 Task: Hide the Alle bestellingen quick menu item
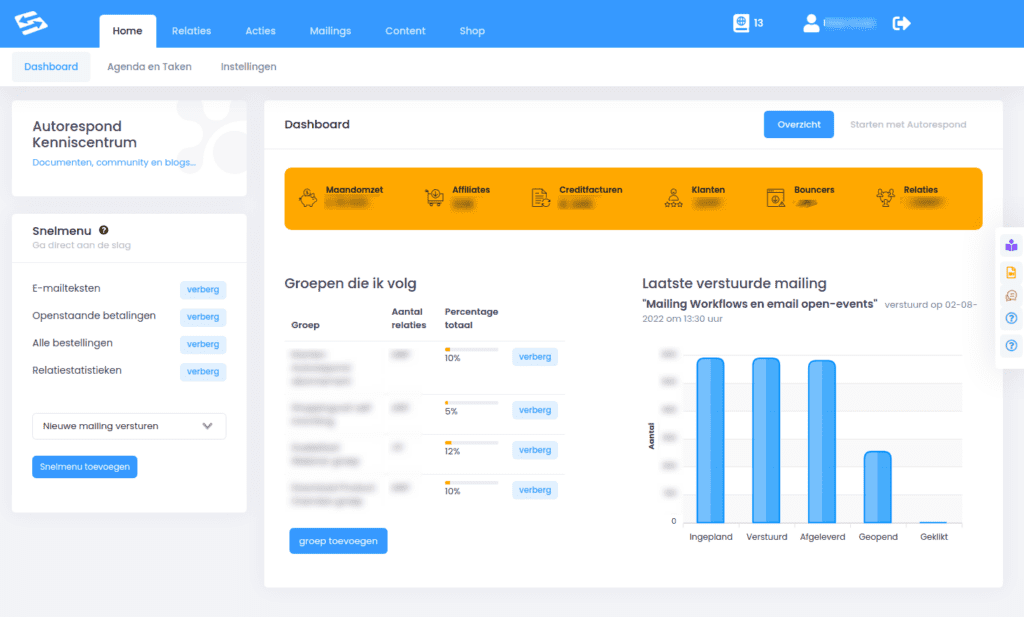point(203,344)
